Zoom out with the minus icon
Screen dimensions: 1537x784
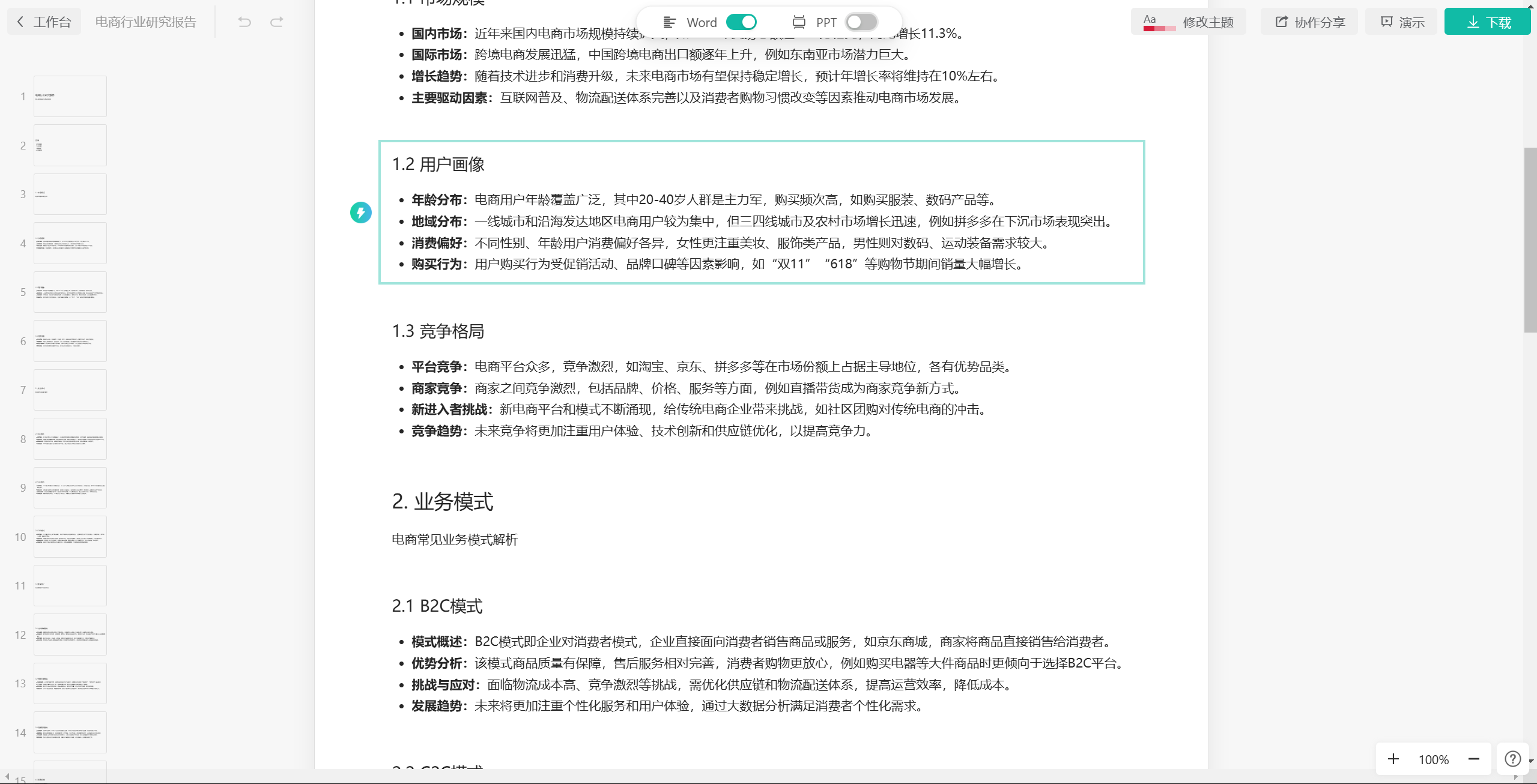pyautogui.click(x=1474, y=759)
